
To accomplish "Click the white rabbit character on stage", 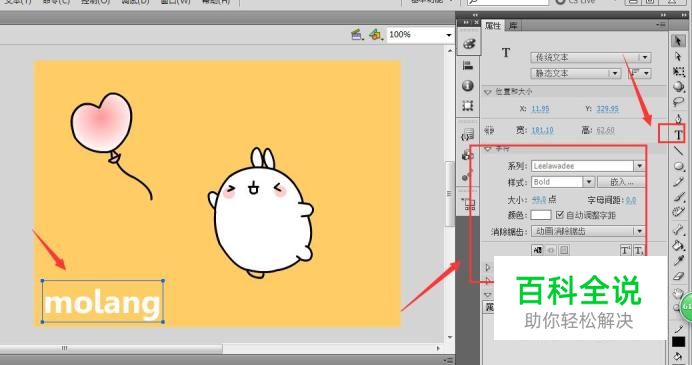I will [x=261, y=214].
